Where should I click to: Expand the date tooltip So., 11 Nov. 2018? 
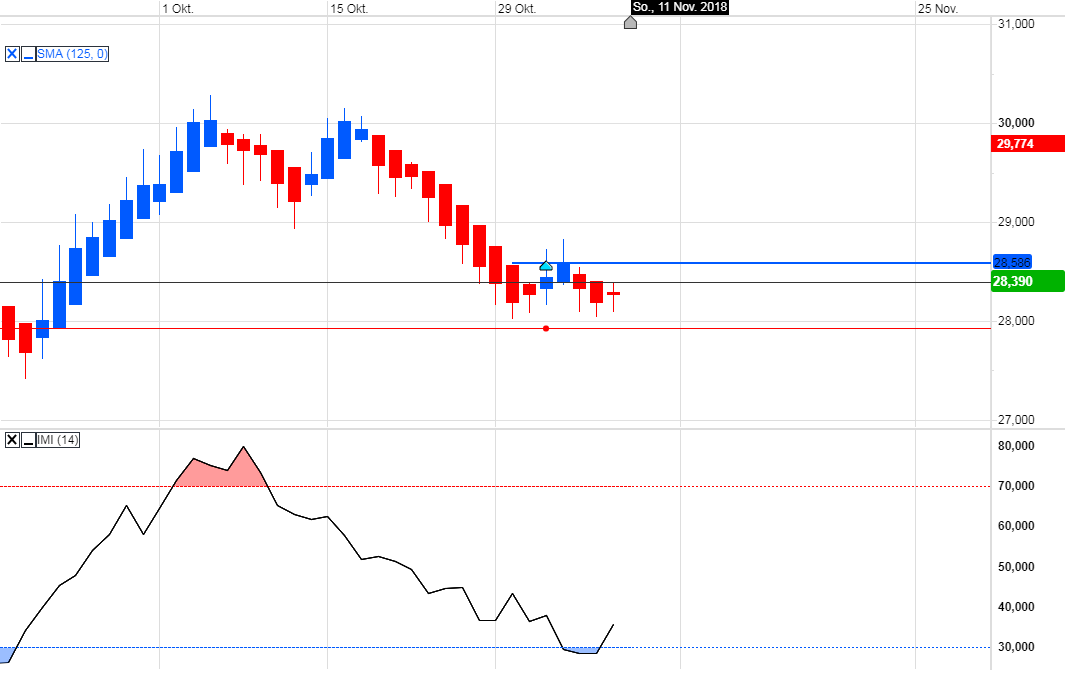click(x=680, y=8)
